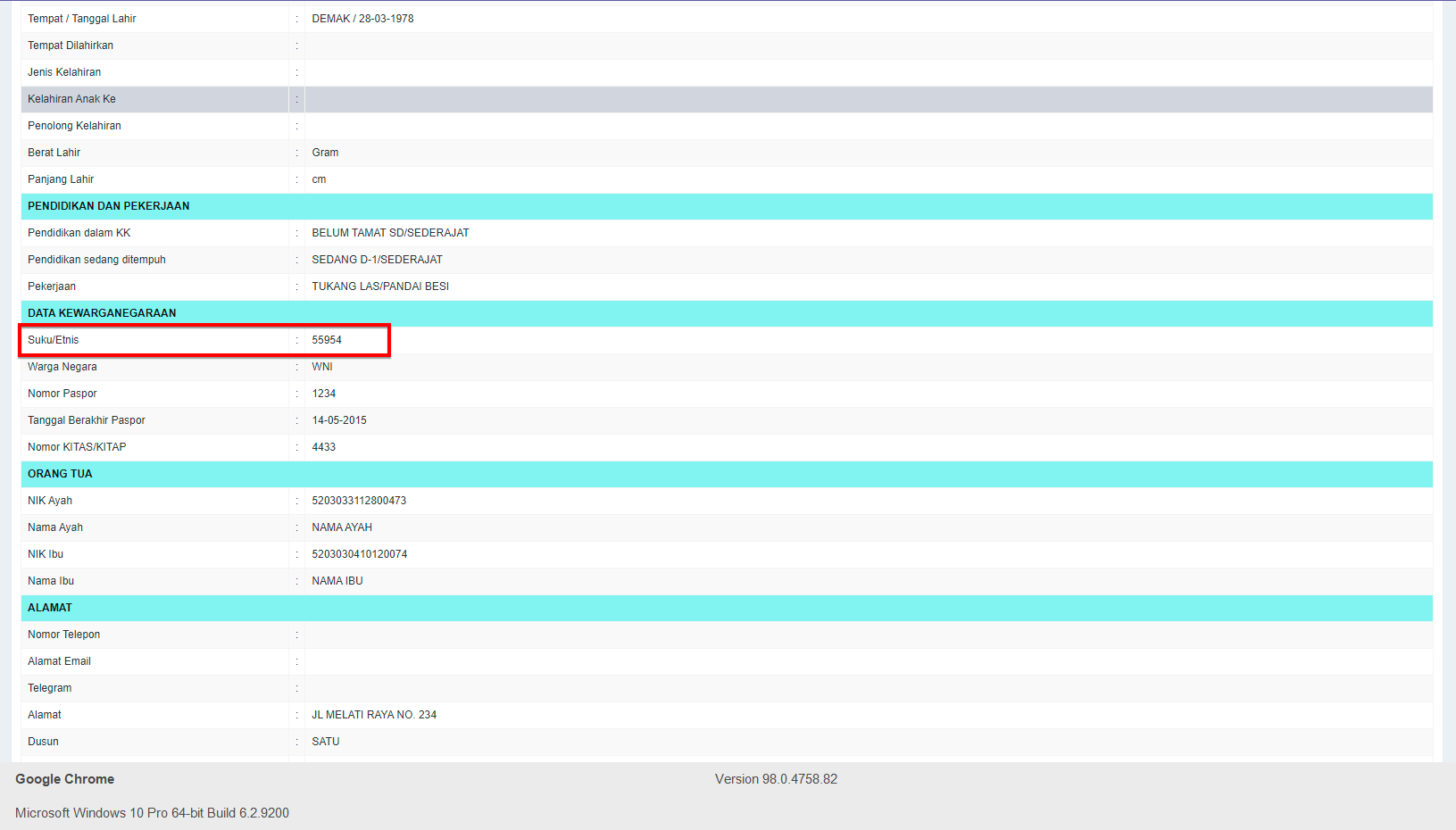Click the DATA KEWARGANEGARAAN section header
This screenshot has width=1456, height=830.
click(101, 313)
